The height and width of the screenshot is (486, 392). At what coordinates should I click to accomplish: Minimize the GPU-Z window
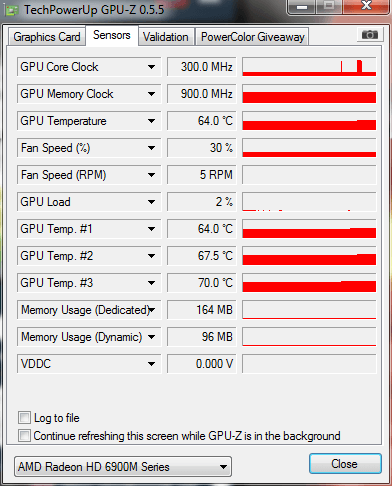pos(302,7)
